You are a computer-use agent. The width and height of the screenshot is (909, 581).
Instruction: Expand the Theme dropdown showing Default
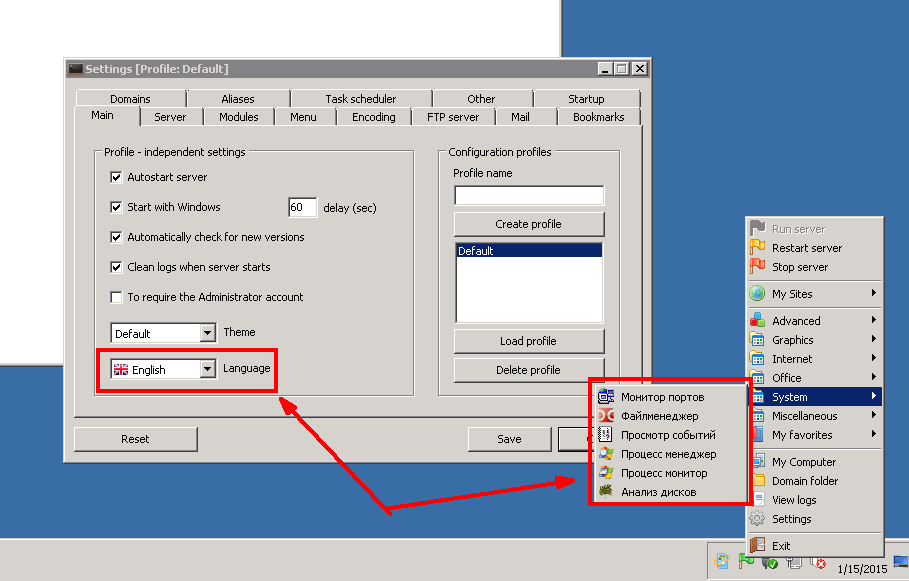207,333
